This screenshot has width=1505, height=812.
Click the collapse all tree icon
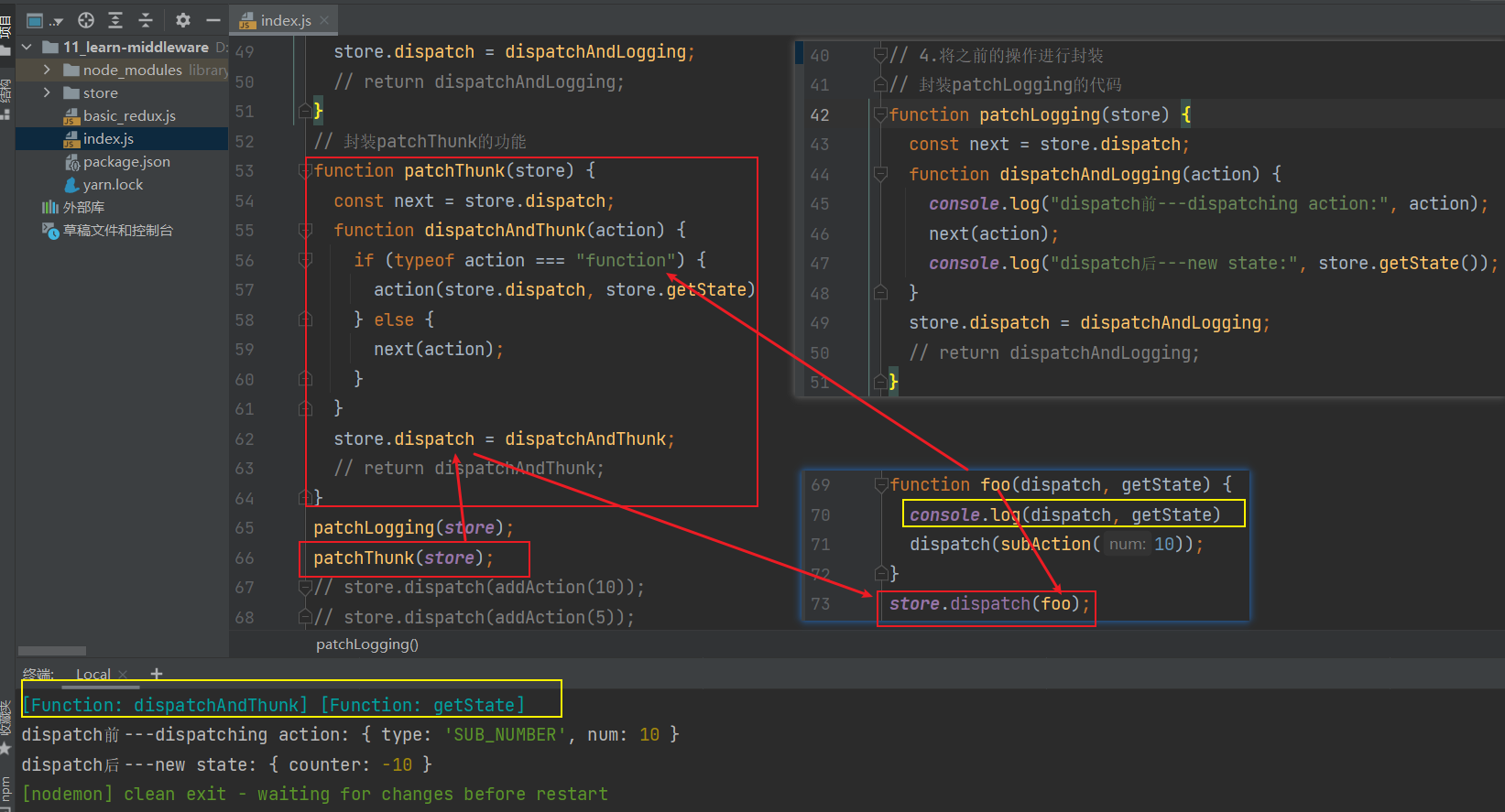tap(146, 20)
